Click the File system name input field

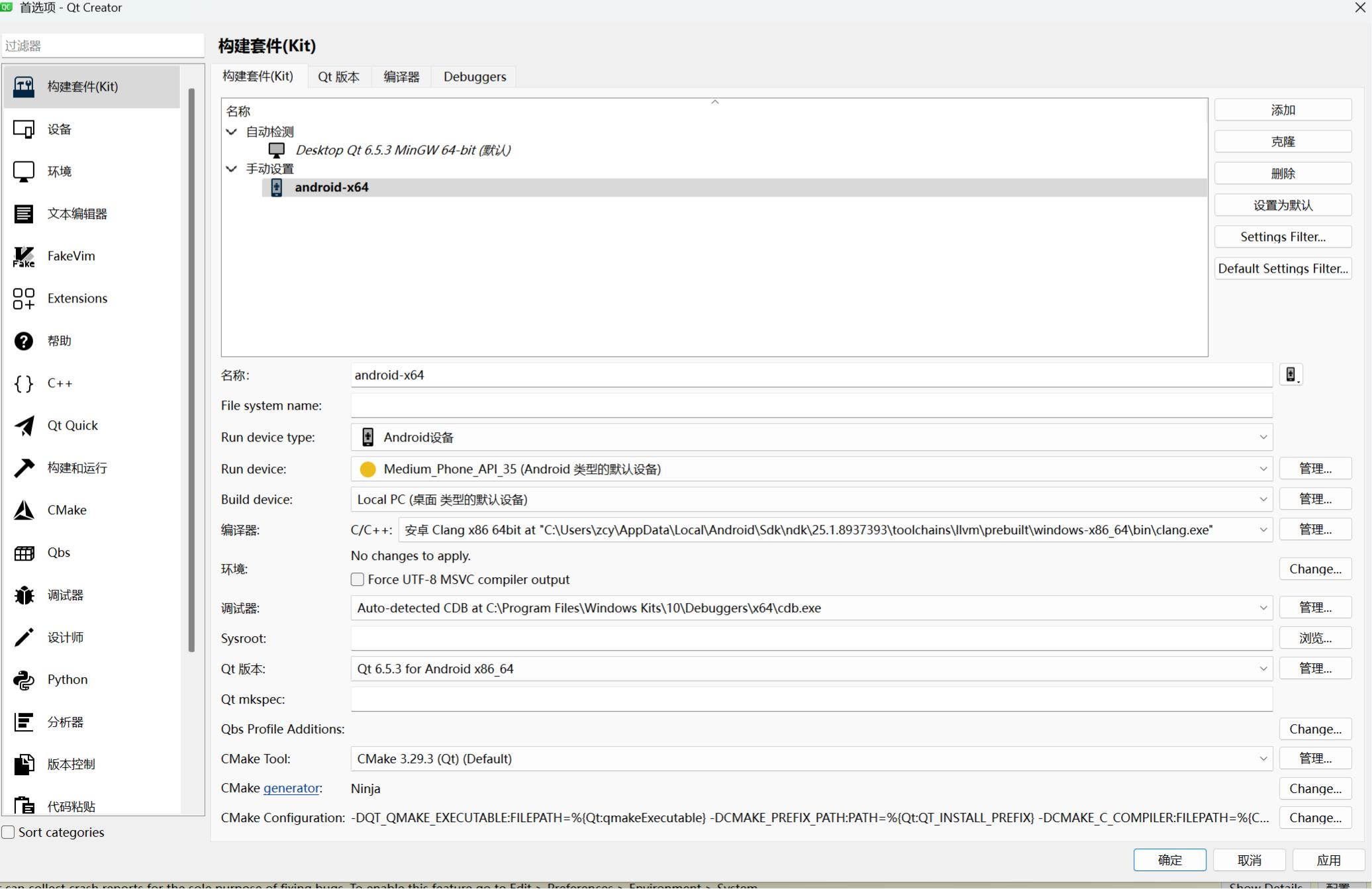[811, 406]
